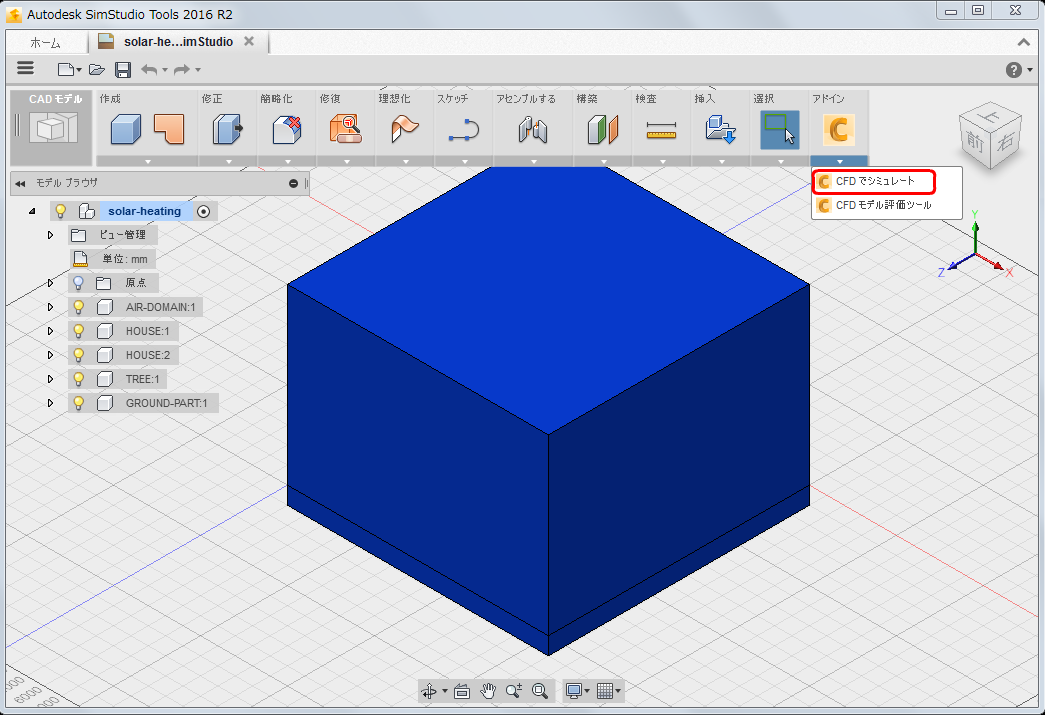Open the redo history dropdown arrow

pos(197,70)
